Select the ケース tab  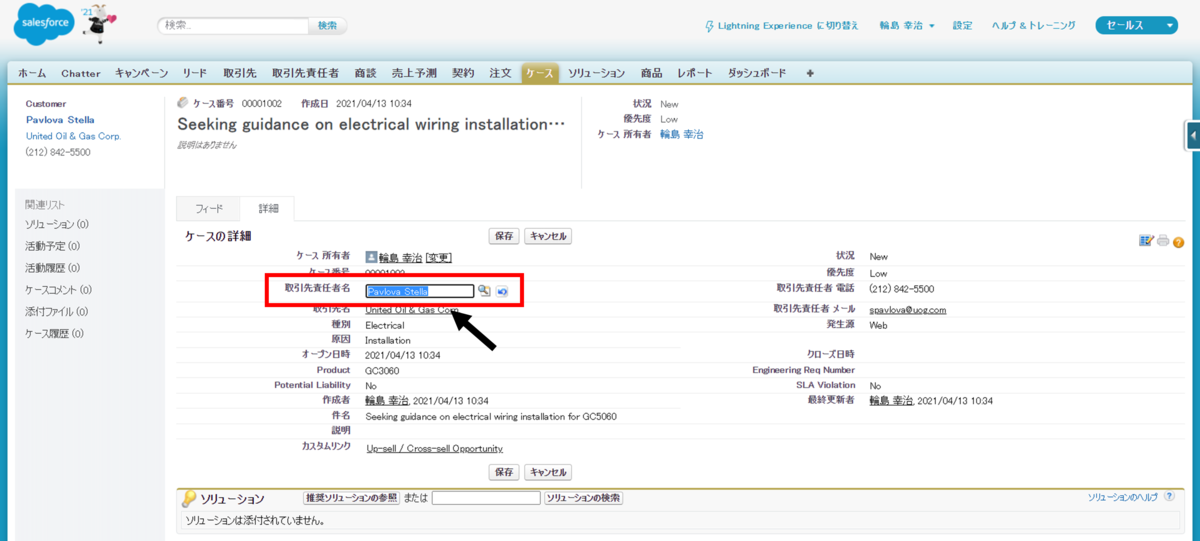click(540, 73)
